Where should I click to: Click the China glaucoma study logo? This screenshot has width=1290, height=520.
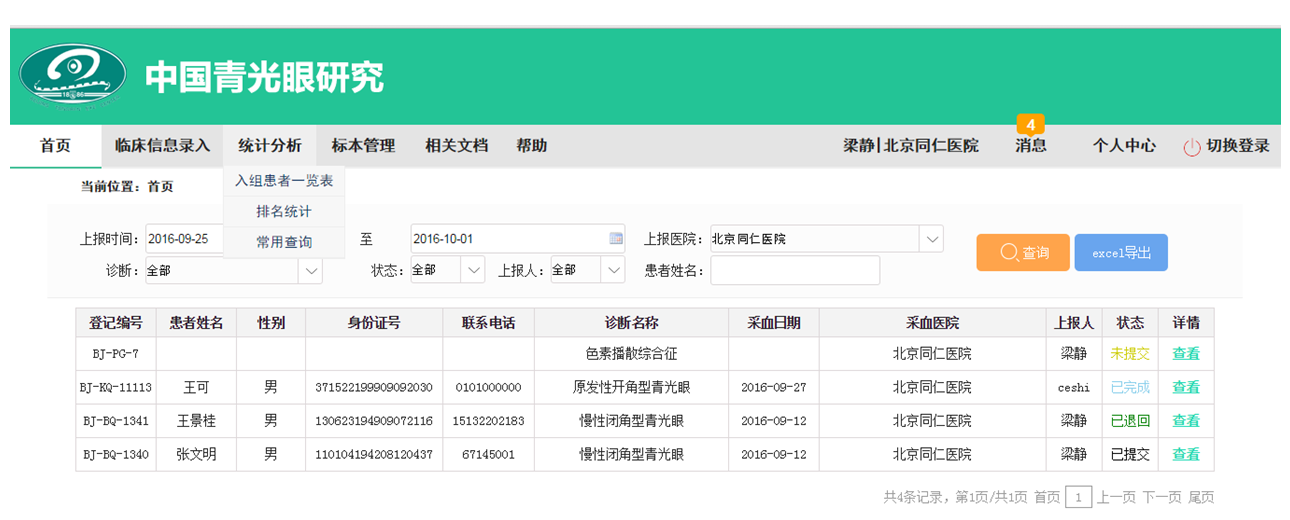(73, 76)
